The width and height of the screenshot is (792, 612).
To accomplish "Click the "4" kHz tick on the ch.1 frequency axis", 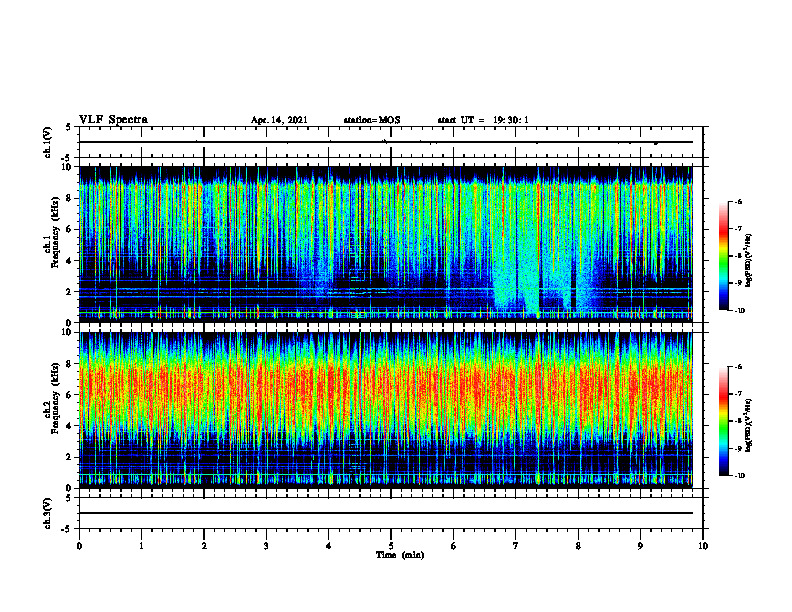I will (x=70, y=261).
